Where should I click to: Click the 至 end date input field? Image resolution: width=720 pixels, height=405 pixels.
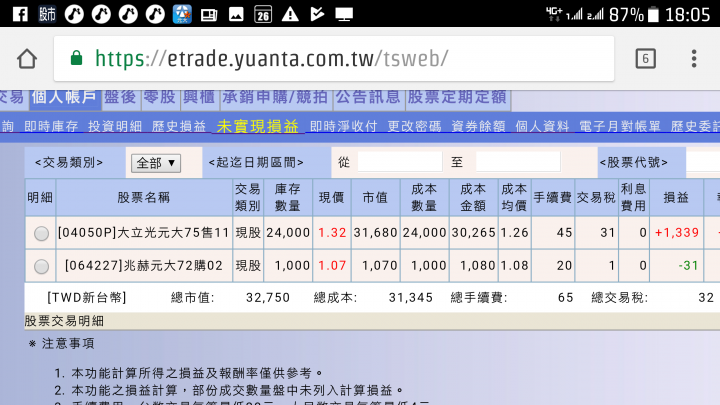(518, 162)
